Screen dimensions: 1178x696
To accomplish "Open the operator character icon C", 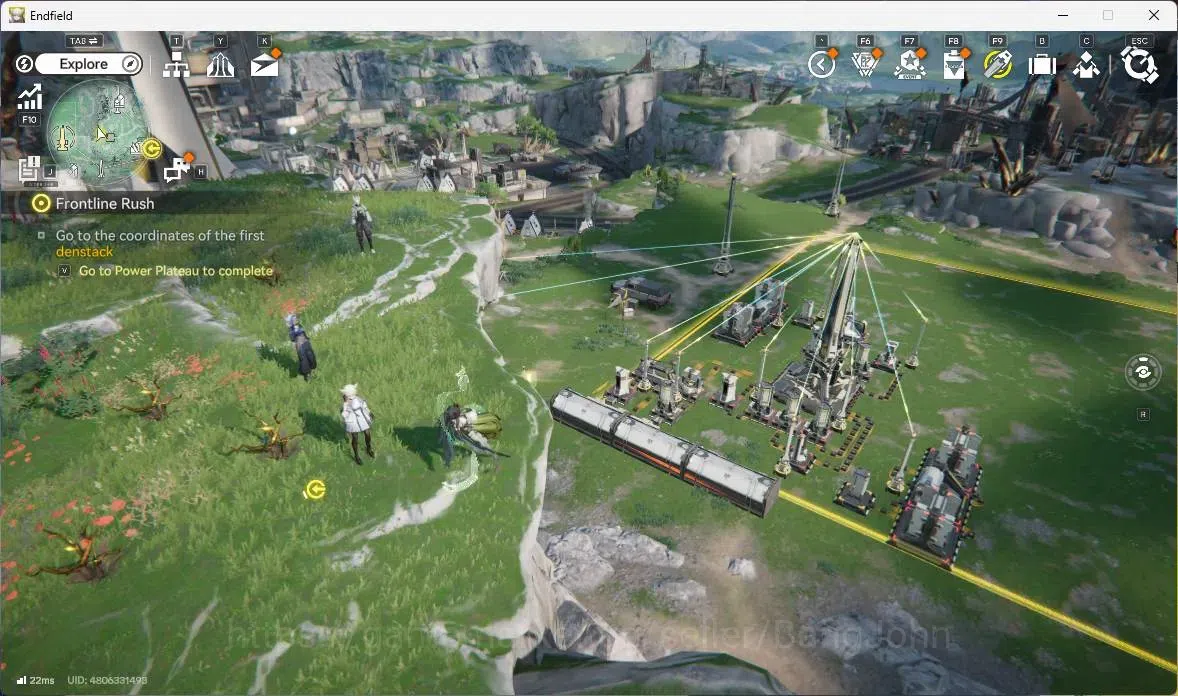I will click(x=1086, y=65).
